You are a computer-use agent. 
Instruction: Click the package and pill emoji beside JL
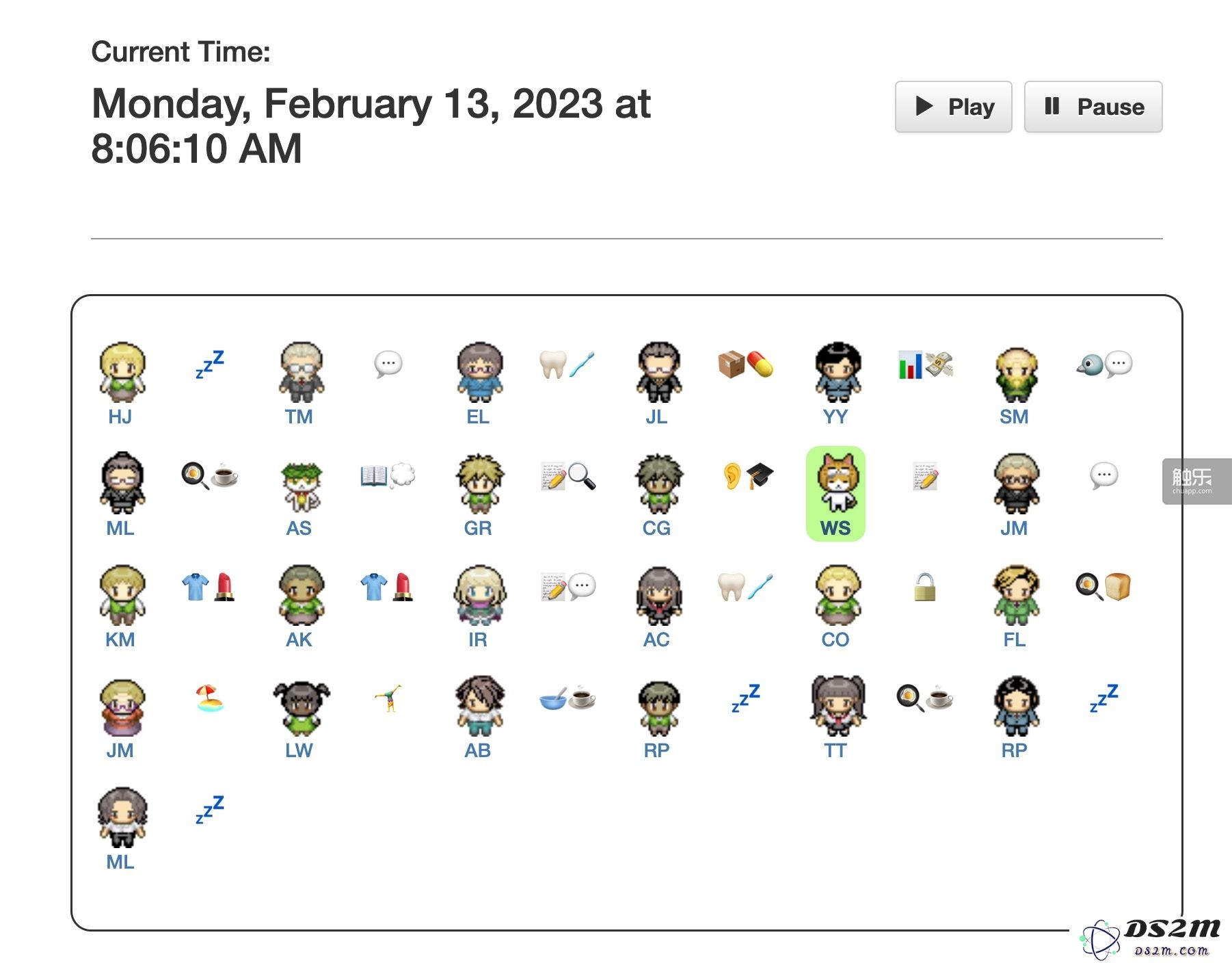(x=745, y=365)
